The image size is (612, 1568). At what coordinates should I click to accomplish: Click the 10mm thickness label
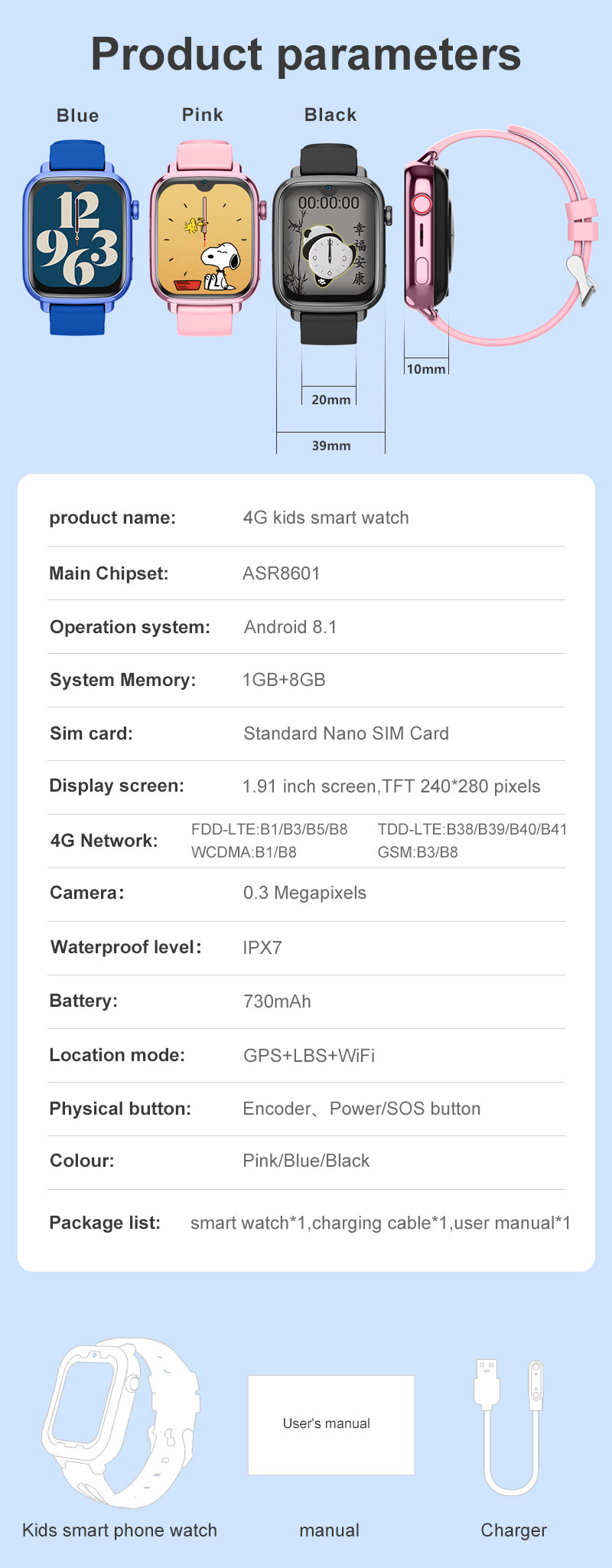426,369
